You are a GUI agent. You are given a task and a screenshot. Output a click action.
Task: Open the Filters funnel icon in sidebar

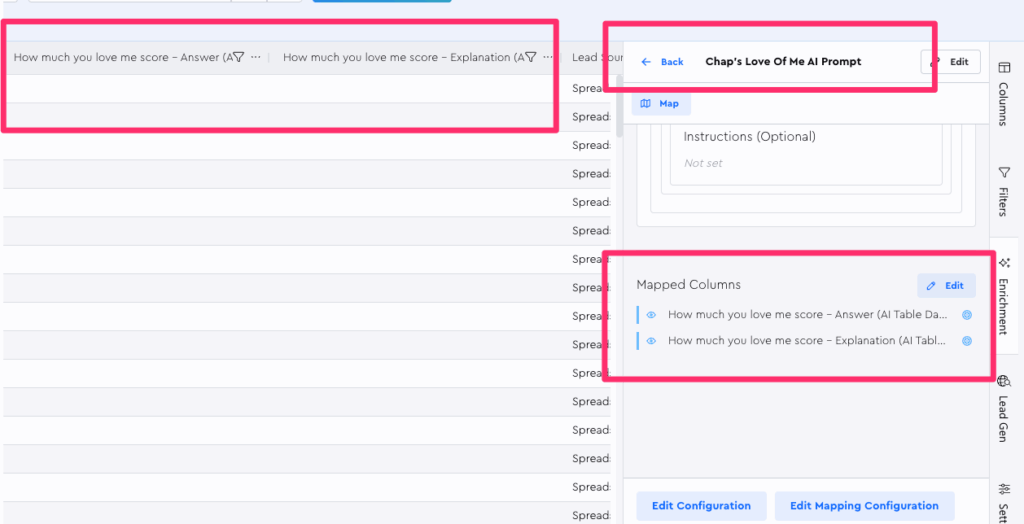click(x=1004, y=172)
